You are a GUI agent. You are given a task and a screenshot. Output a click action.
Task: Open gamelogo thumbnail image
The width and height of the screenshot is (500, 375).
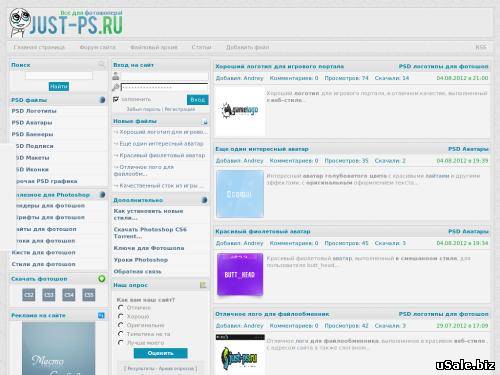pos(240,111)
